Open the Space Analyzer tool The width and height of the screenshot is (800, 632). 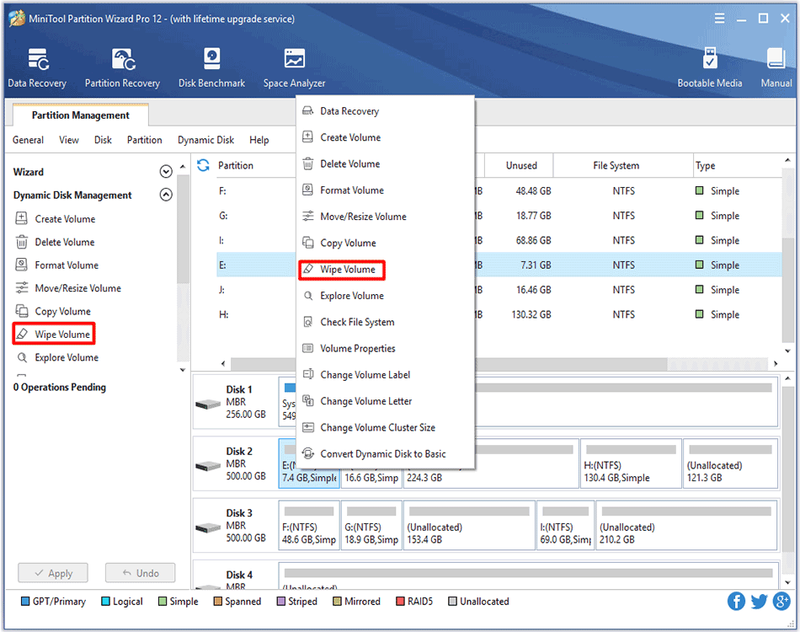[294, 68]
